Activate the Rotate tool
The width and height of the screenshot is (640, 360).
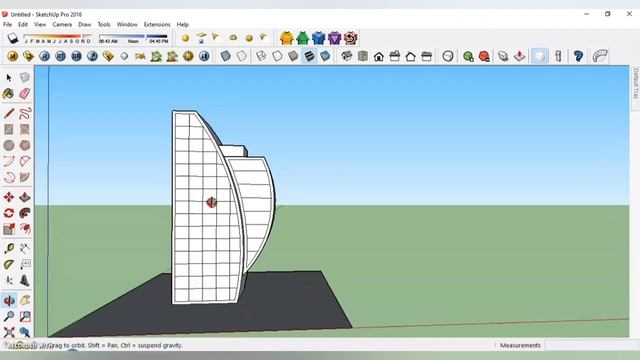point(9,213)
